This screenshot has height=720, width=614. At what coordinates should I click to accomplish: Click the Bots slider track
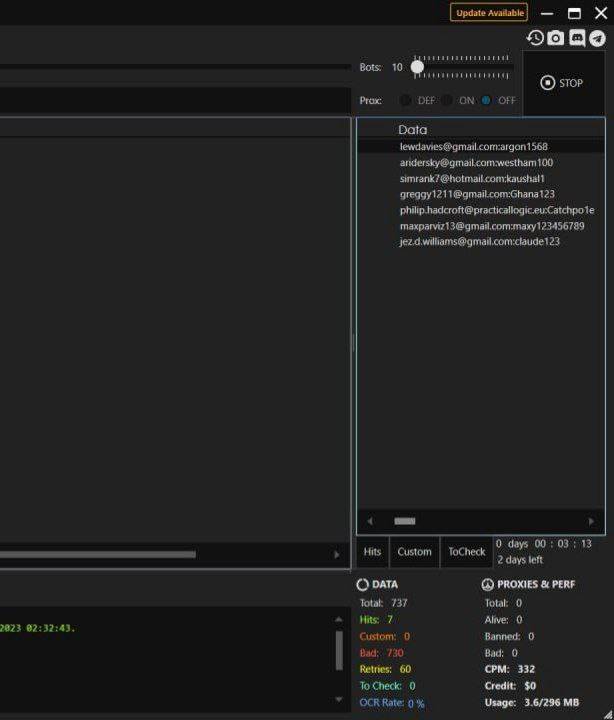tap(465, 67)
